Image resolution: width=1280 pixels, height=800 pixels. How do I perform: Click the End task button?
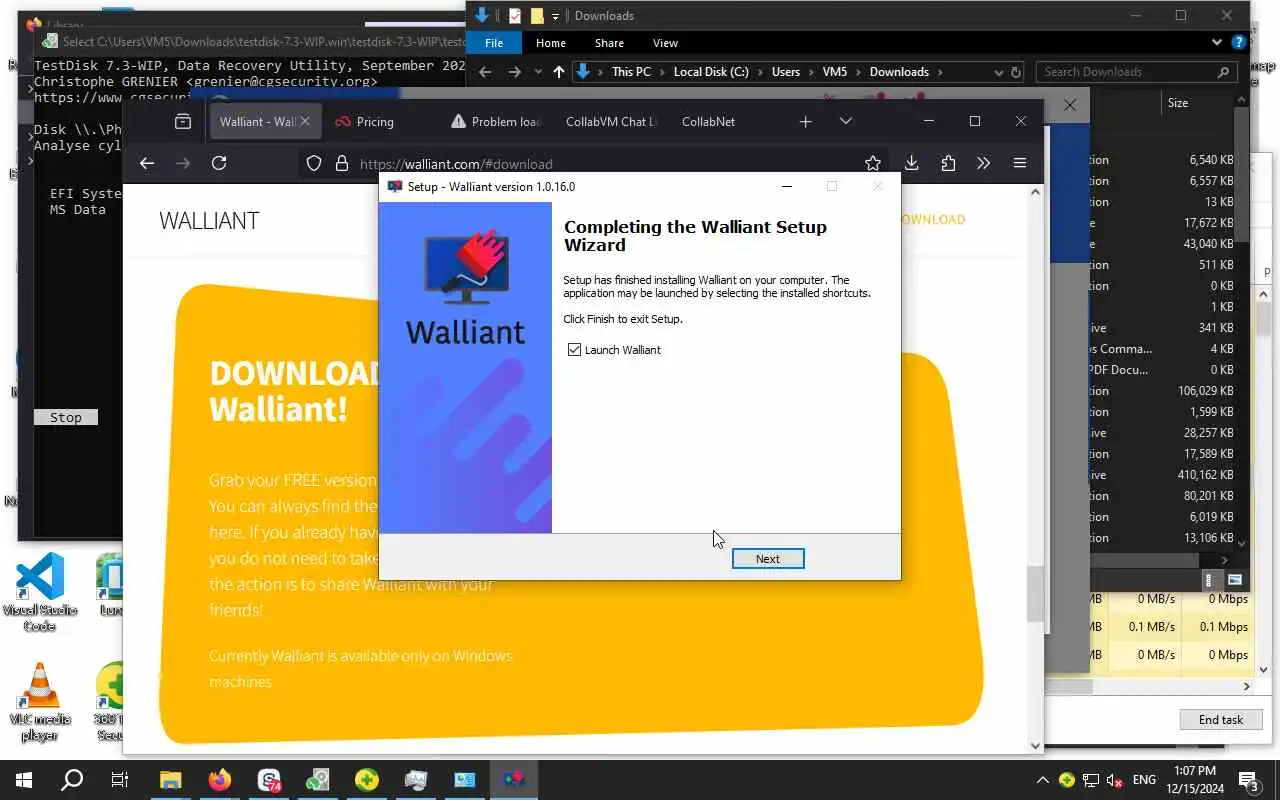click(x=1221, y=719)
